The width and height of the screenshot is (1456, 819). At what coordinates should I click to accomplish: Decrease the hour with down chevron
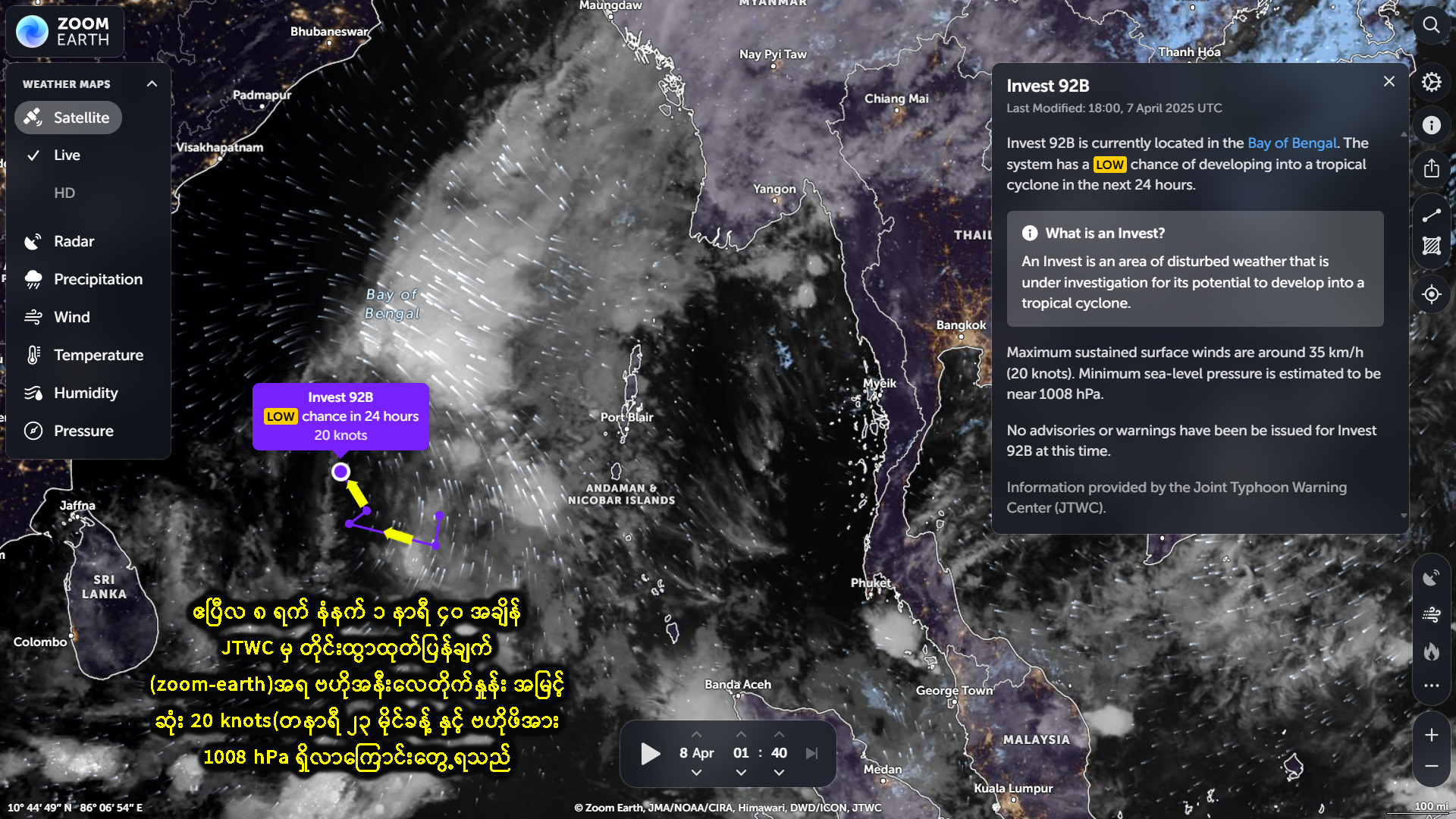(741, 772)
